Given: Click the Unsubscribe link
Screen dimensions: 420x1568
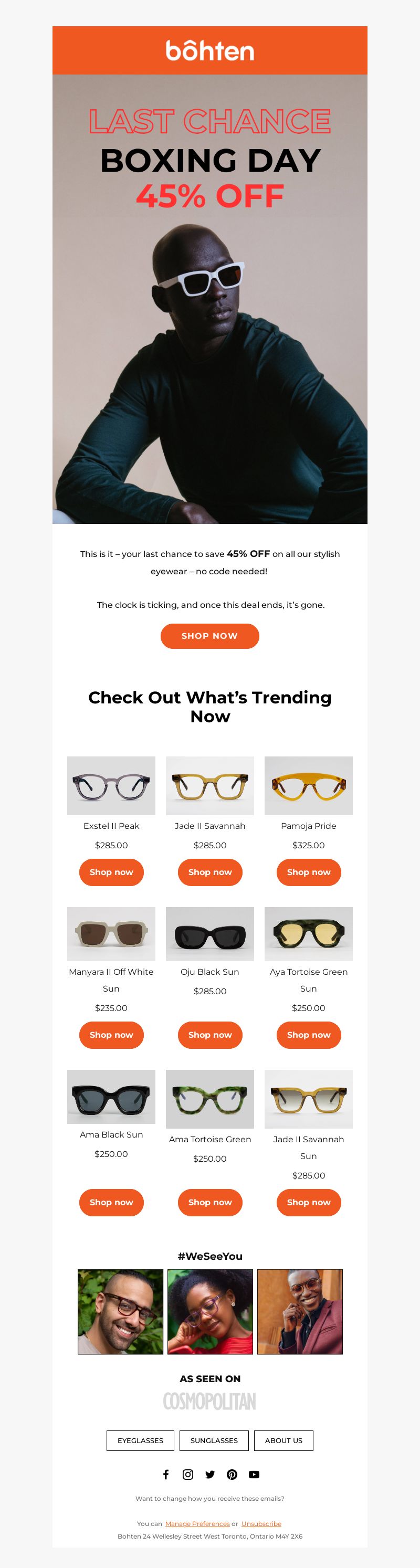Looking at the screenshot, I should (x=261, y=1523).
